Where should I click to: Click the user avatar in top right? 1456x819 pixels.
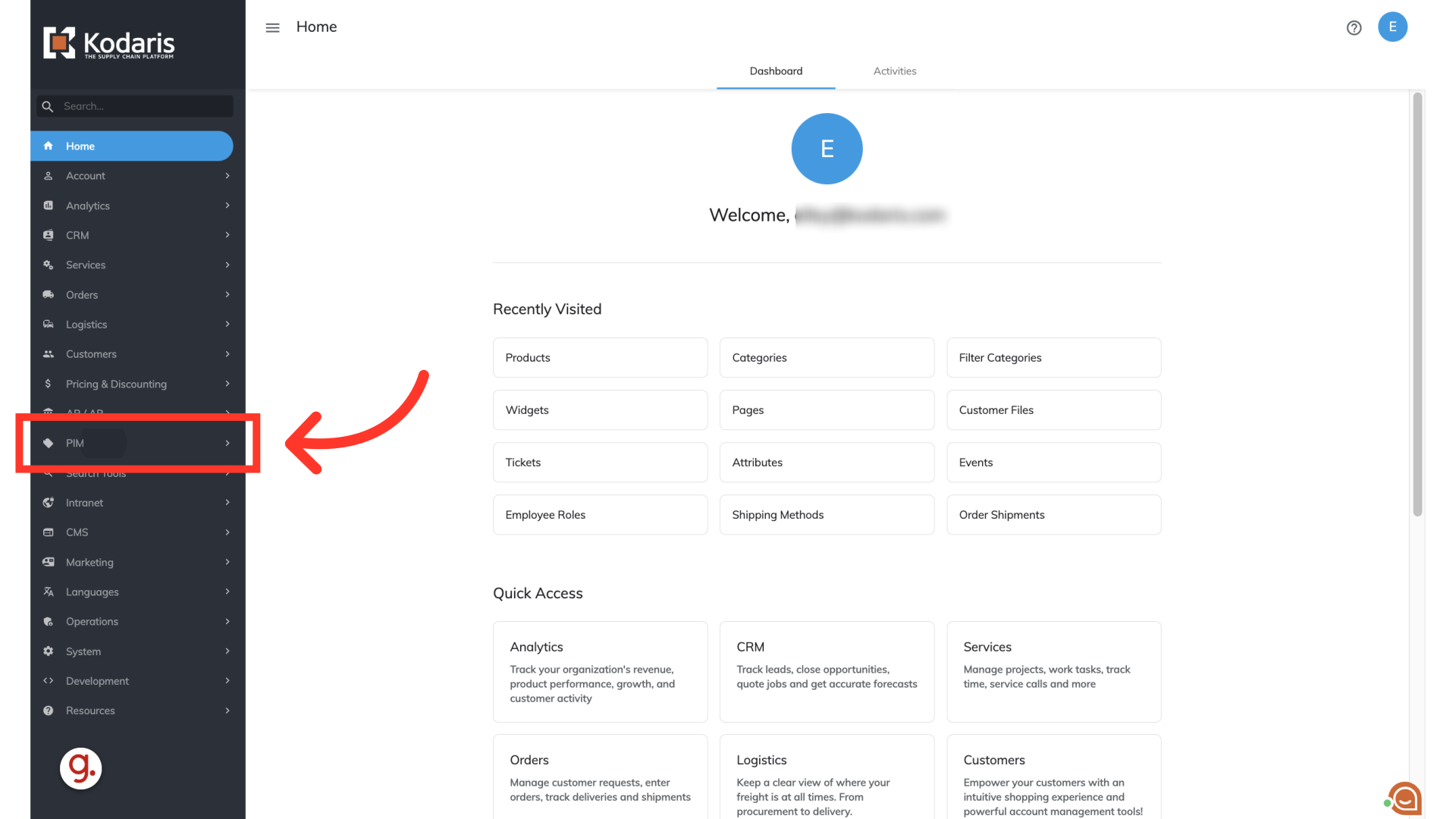click(1392, 27)
